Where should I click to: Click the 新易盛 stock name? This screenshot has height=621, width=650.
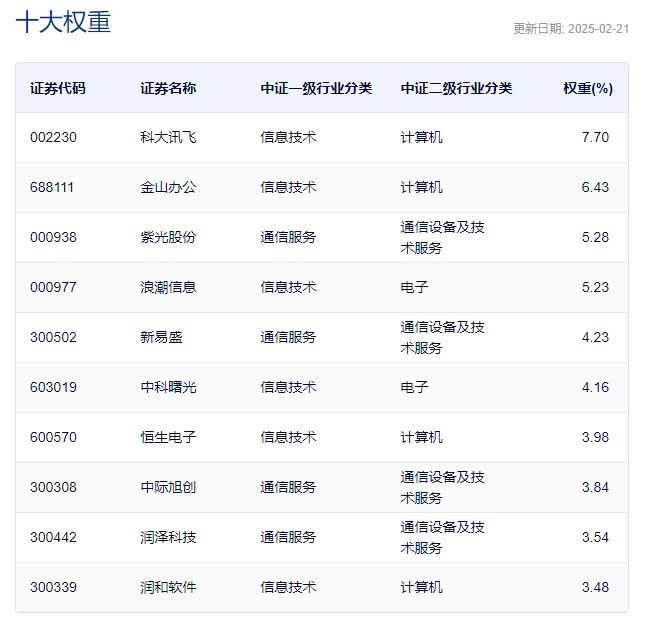[162, 337]
